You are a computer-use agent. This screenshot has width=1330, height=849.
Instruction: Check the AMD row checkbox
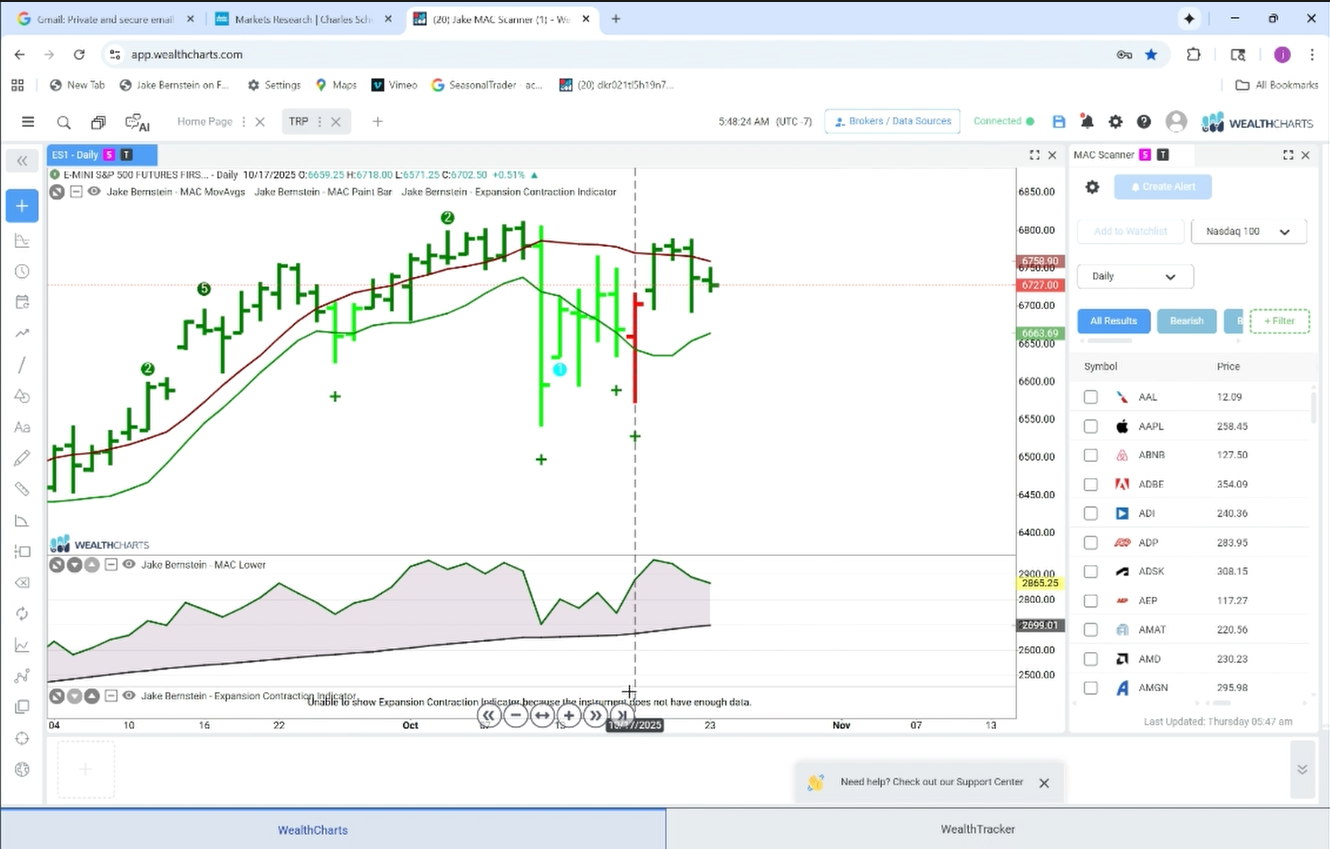pyautogui.click(x=1091, y=659)
